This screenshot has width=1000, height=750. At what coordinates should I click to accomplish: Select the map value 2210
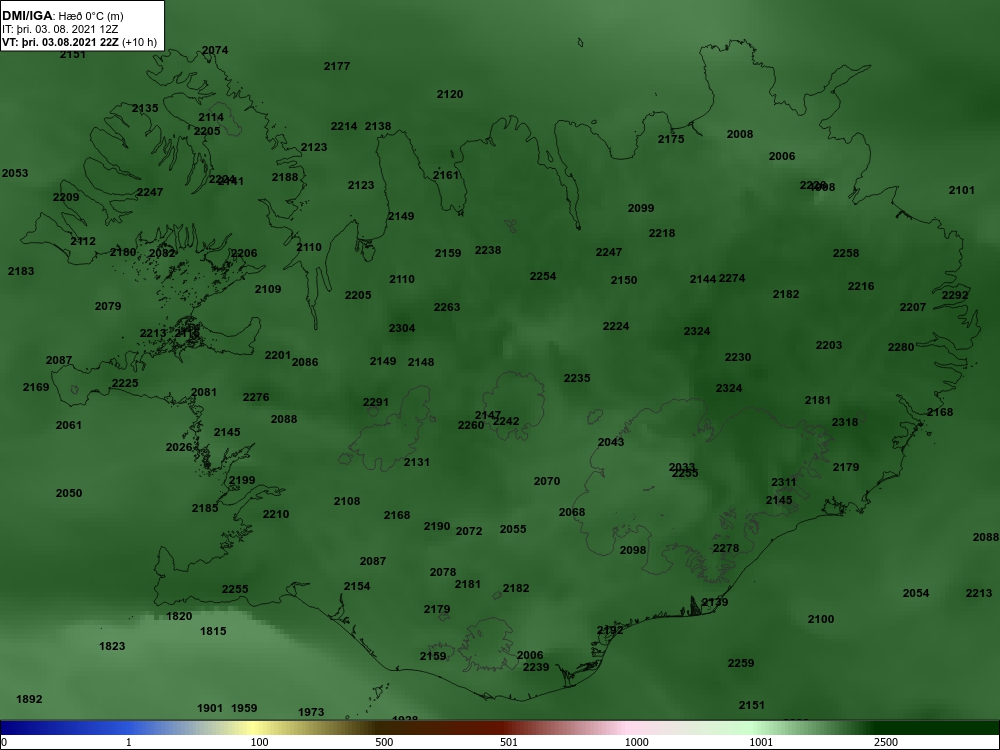pyautogui.click(x=276, y=514)
